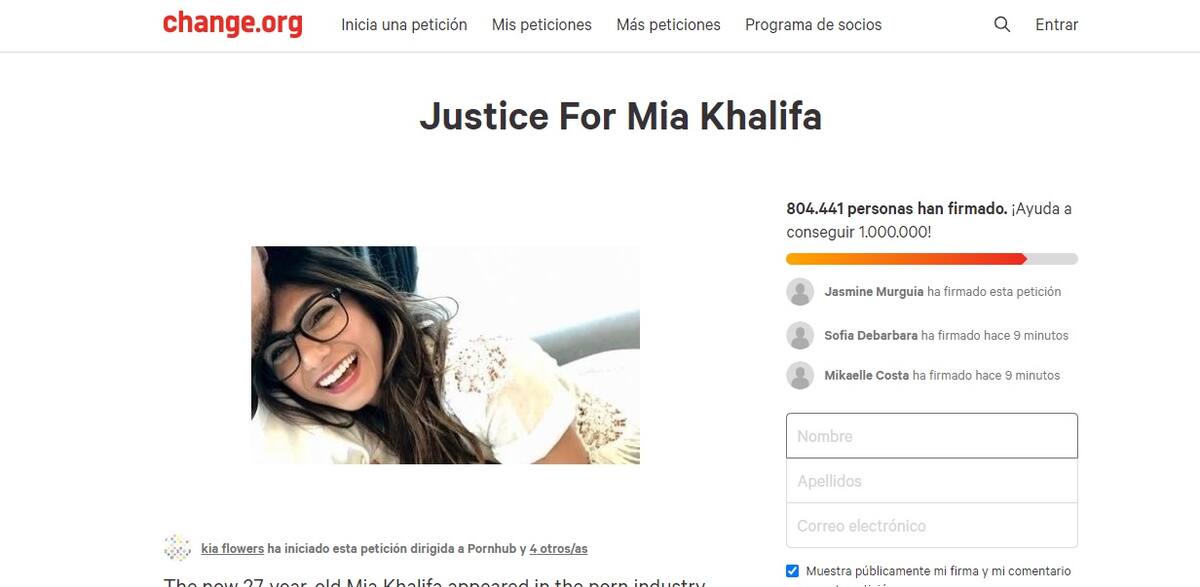The height and width of the screenshot is (587, 1200).
Task: Open the kia flowers author link
Action: pyautogui.click(x=232, y=548)
